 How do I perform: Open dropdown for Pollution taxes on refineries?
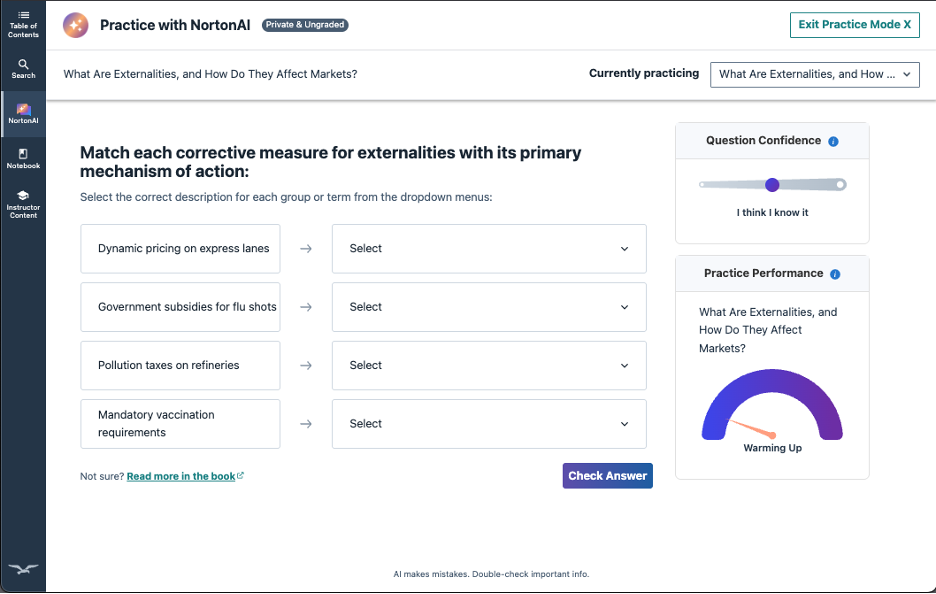489,366
